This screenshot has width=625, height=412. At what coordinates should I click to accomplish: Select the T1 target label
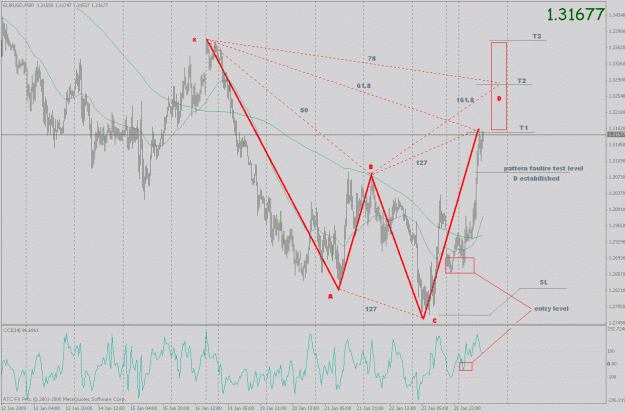coord(524,128)
